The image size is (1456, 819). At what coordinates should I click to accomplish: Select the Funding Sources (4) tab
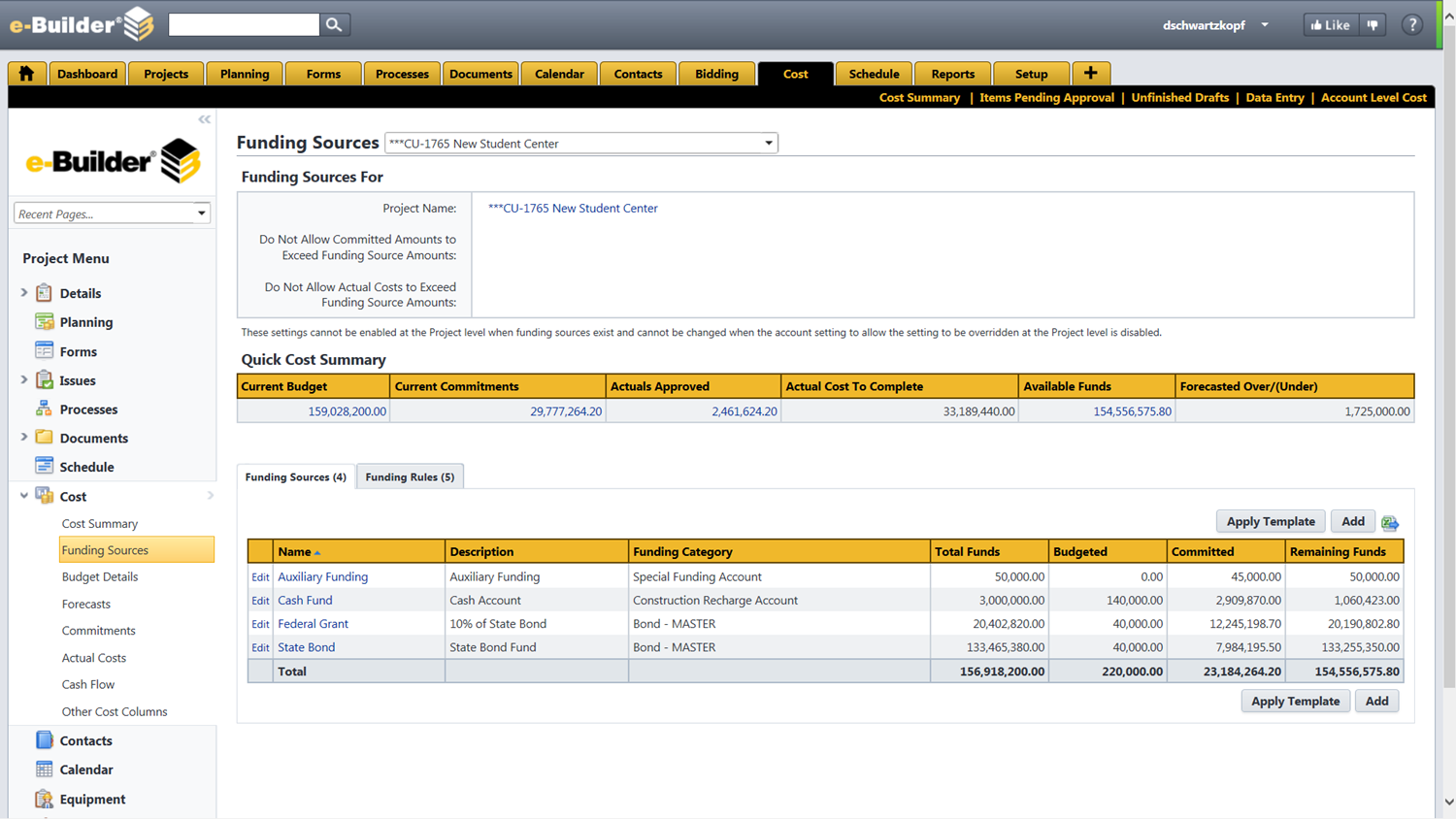coord(296,476)
